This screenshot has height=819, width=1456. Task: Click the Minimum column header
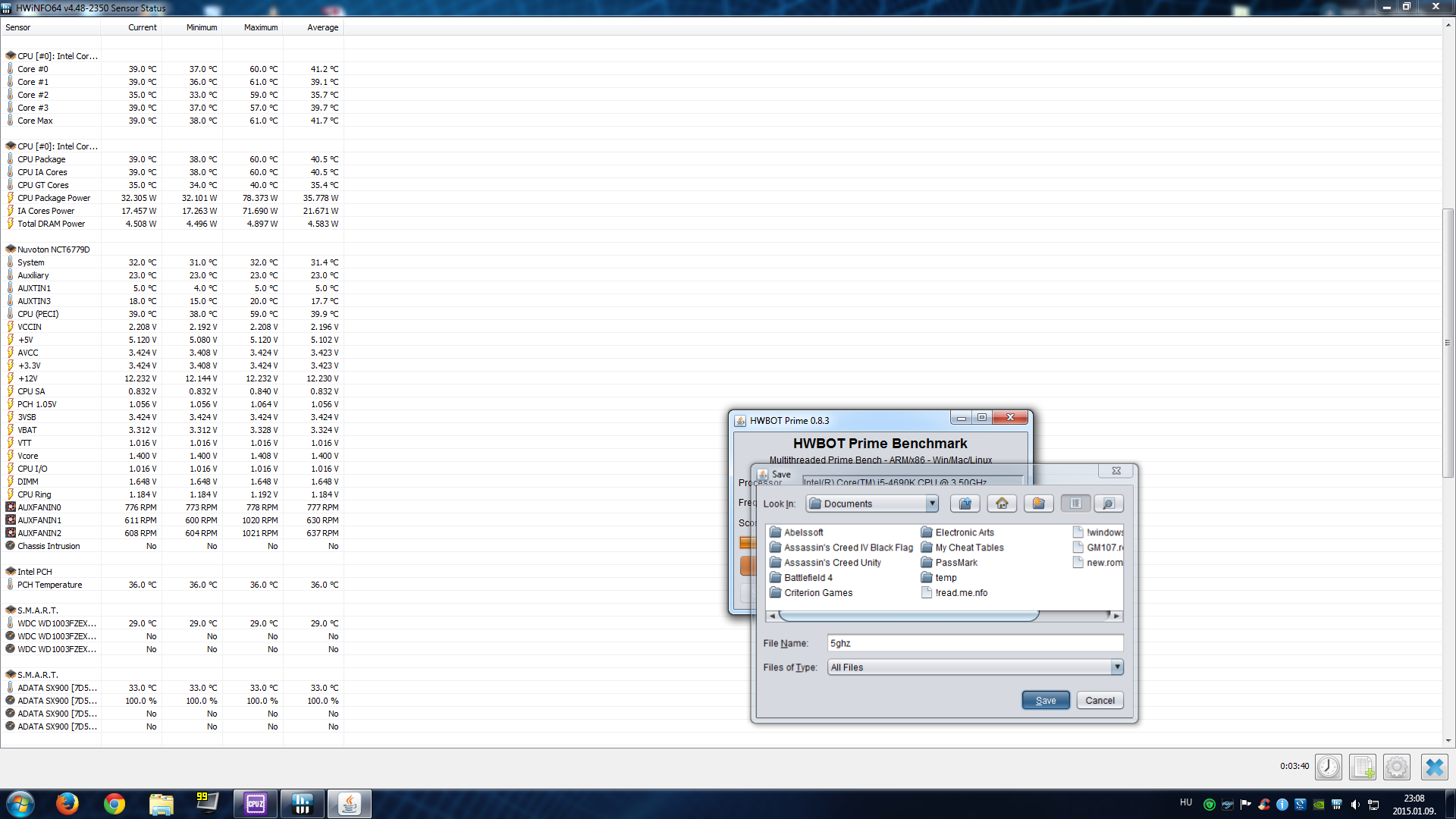click(x=192, y=27)
